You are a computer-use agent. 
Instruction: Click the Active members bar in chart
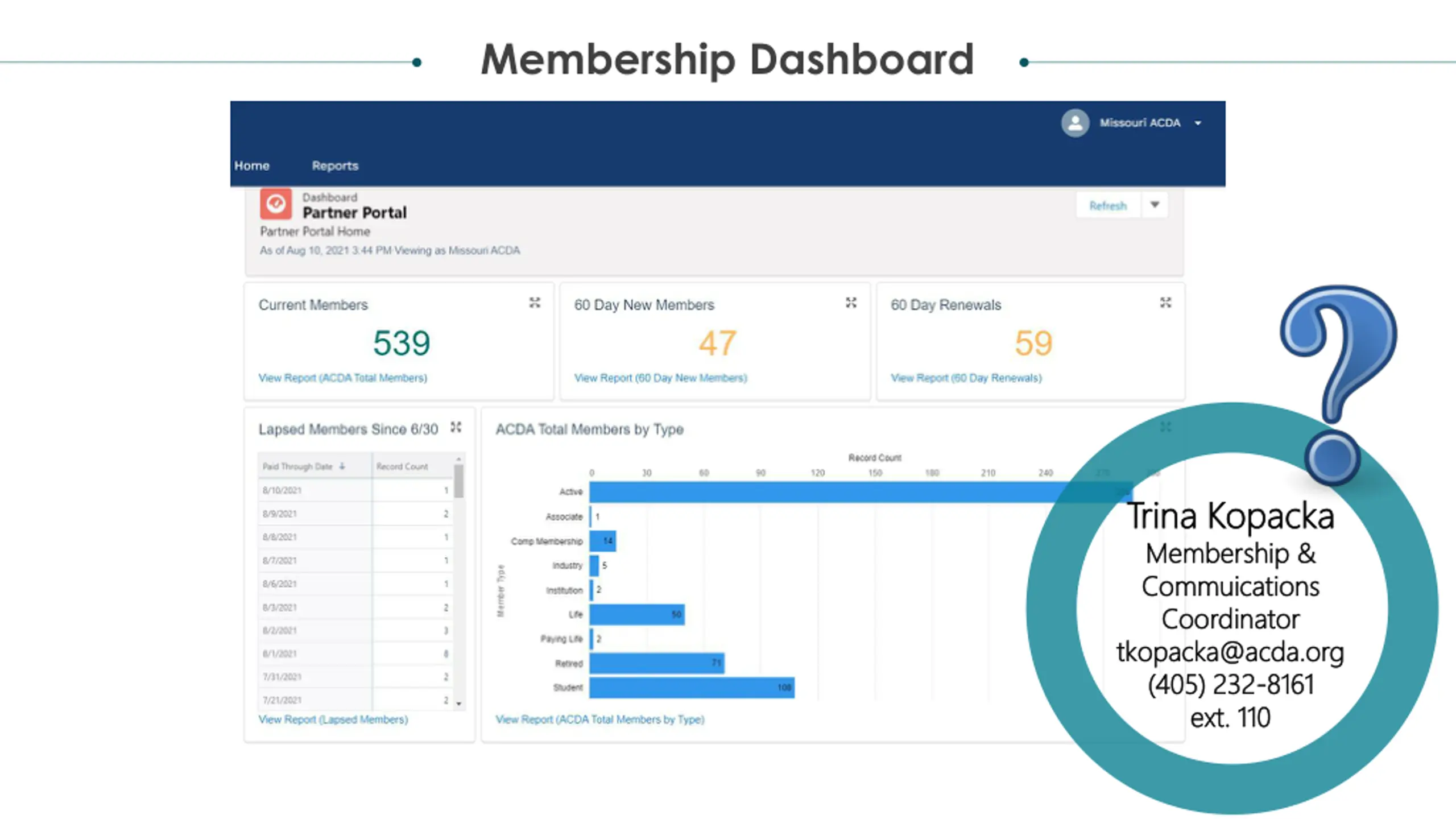861,492
